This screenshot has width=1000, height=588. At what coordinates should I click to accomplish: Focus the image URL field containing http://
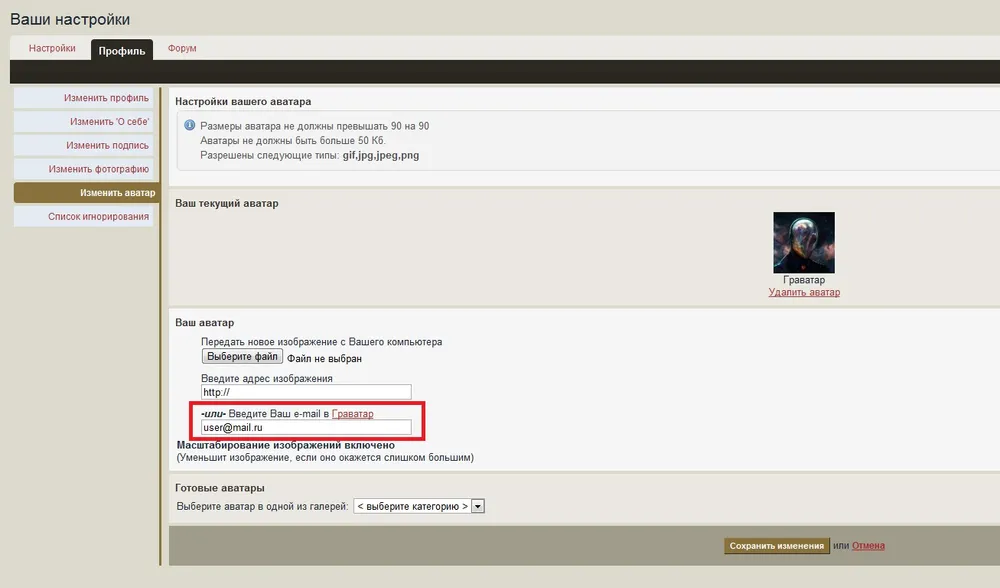(x=306, y=393)
